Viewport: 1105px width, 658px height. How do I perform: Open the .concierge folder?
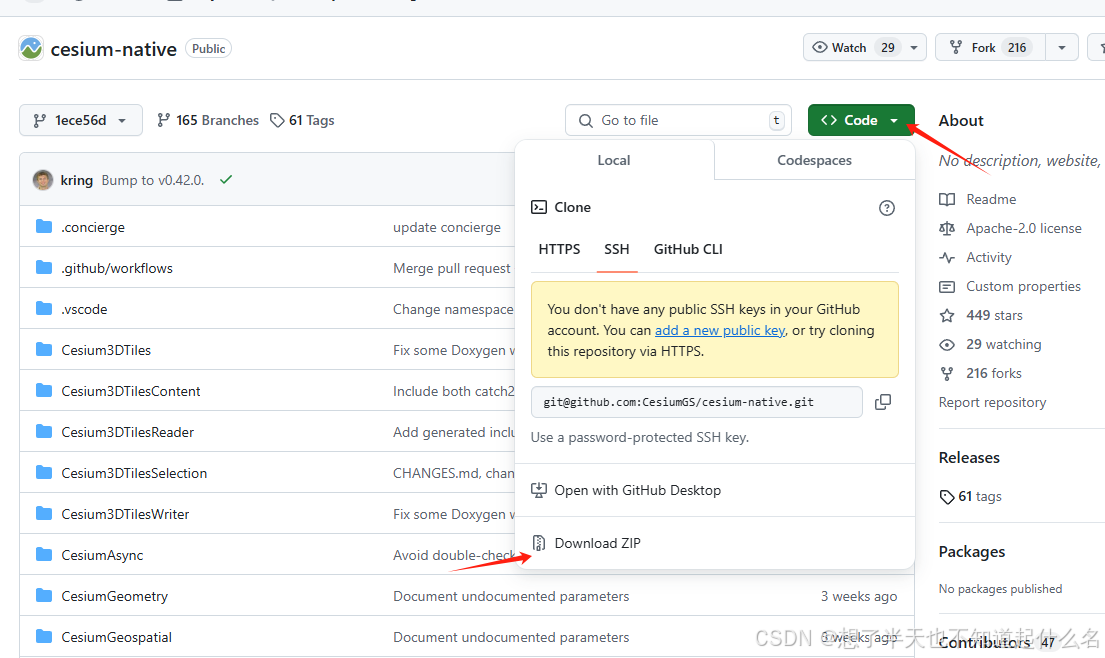tap(93, 228)
